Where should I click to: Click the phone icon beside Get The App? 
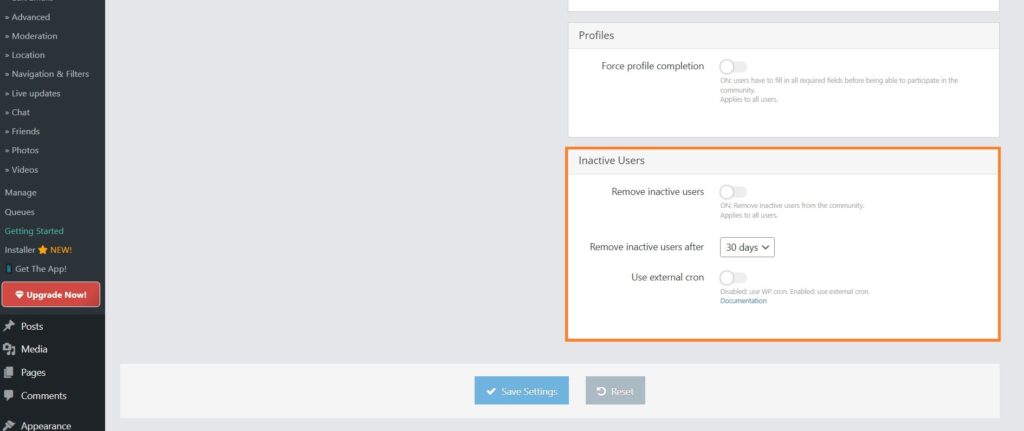click(8, 269)
